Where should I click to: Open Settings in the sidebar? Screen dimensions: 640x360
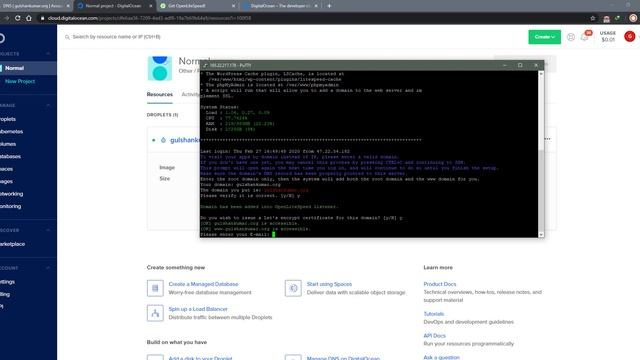click(7, 282)
